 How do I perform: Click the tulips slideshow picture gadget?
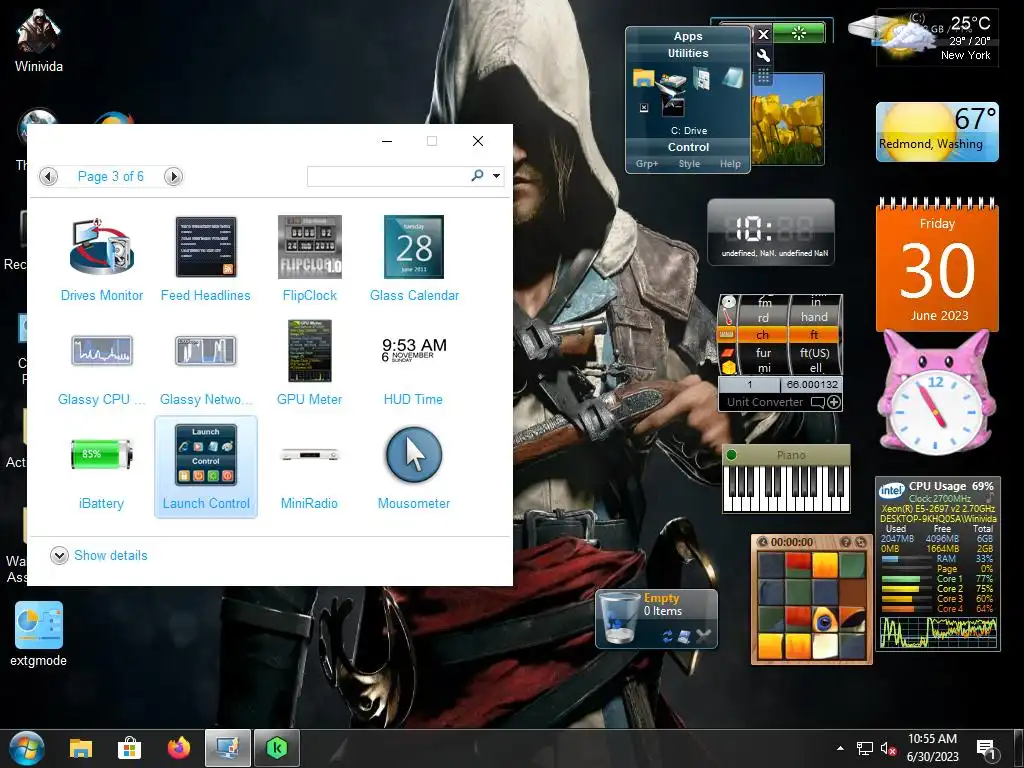tap(788, 119)
